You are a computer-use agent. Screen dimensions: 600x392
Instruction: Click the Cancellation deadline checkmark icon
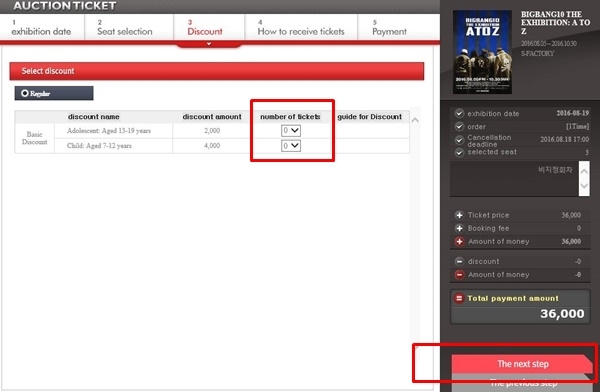point(459,140)
